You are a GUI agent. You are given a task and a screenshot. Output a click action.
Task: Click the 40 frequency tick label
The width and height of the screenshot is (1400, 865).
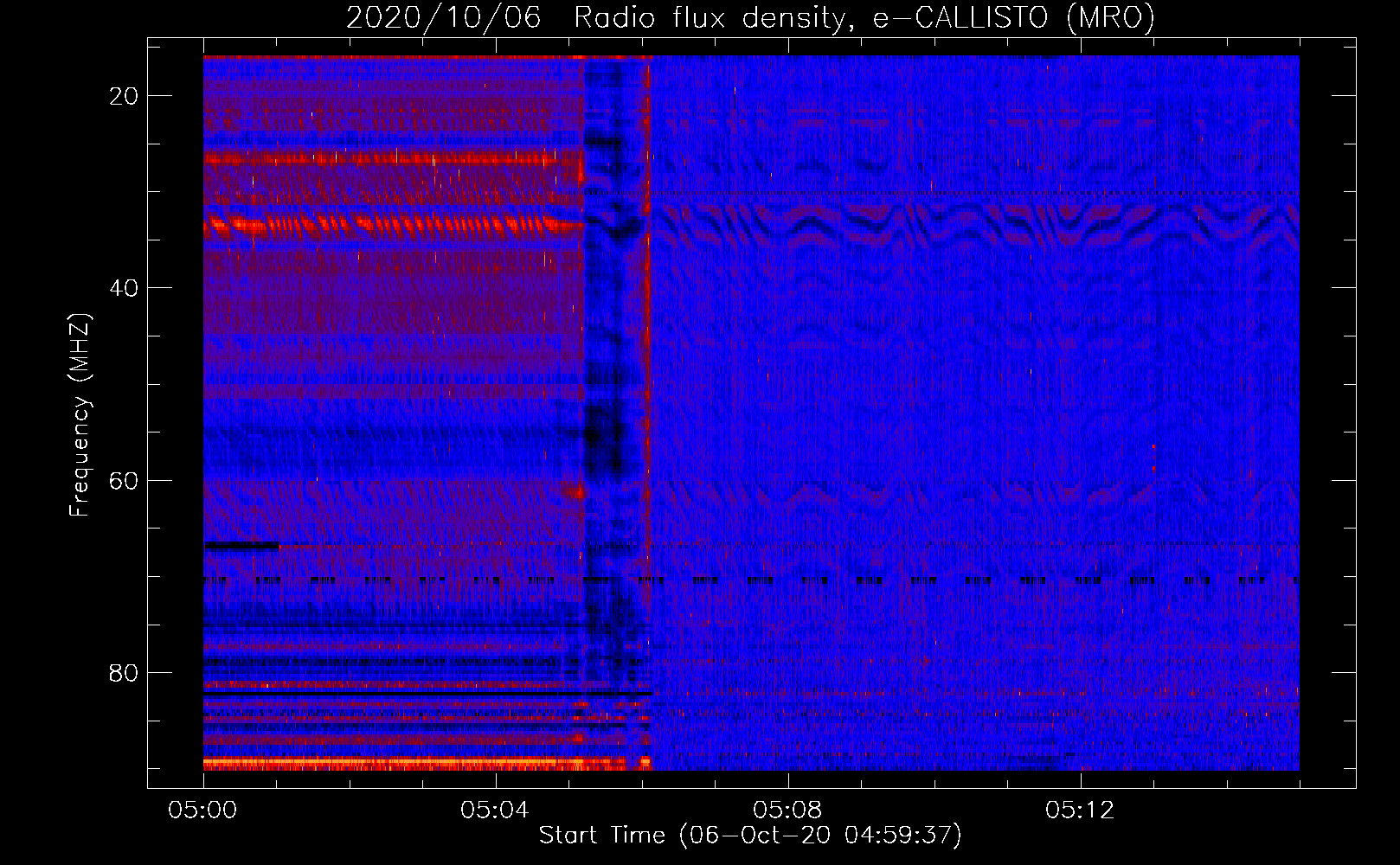coord(125,288)
